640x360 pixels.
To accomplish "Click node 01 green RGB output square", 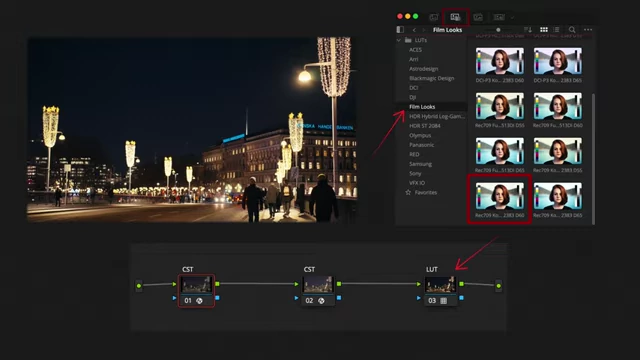I will pyautogui.click(x=217, y=284).
